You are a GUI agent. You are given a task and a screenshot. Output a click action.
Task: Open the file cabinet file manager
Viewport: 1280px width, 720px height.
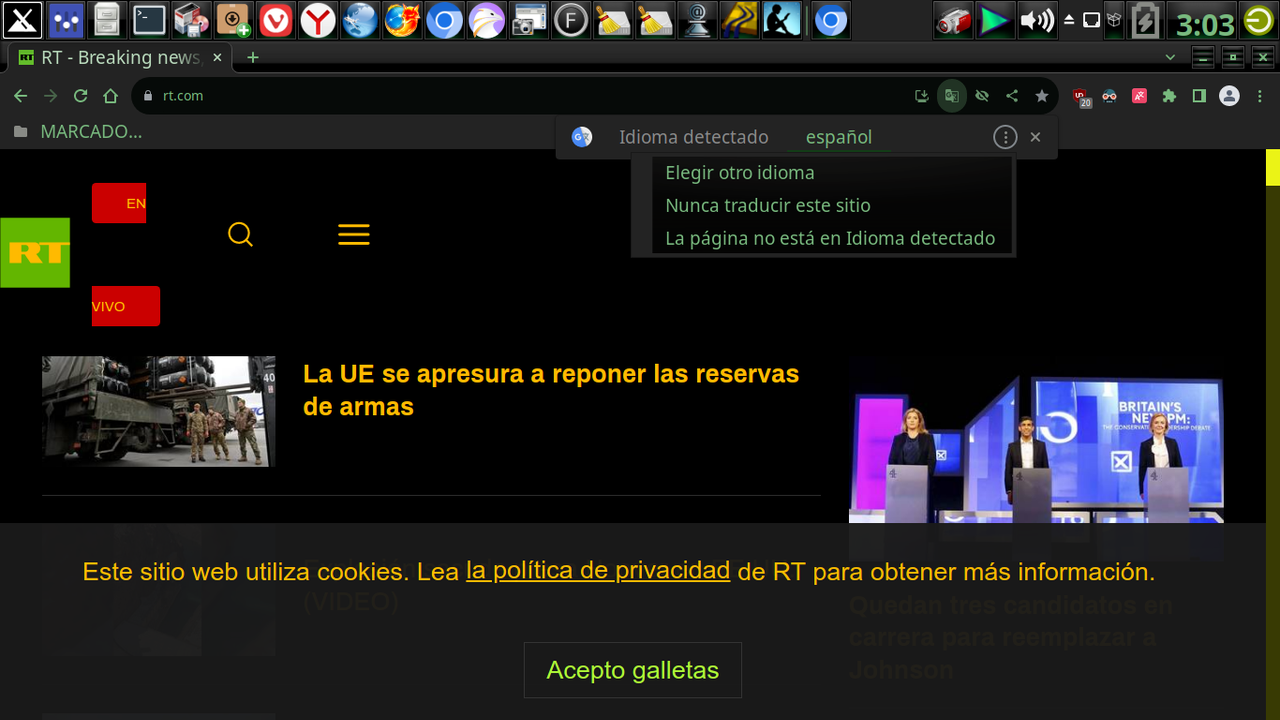pos(107,20)
